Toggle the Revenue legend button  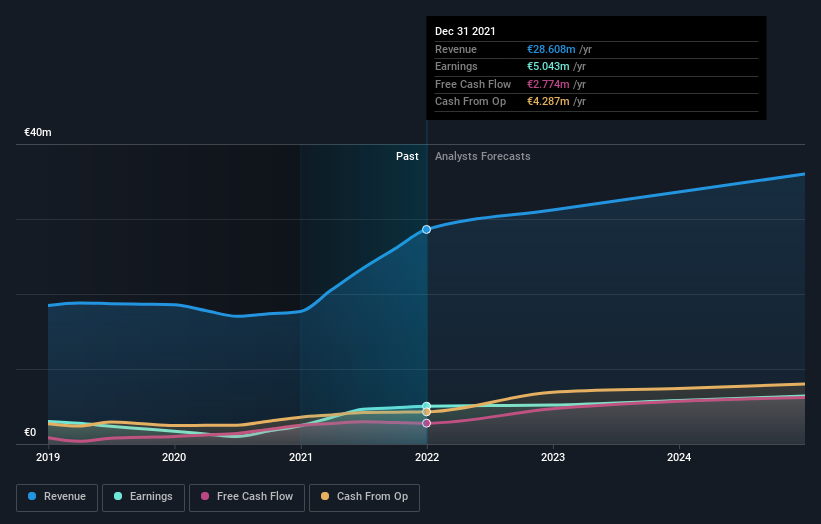(x=57, y=497)
